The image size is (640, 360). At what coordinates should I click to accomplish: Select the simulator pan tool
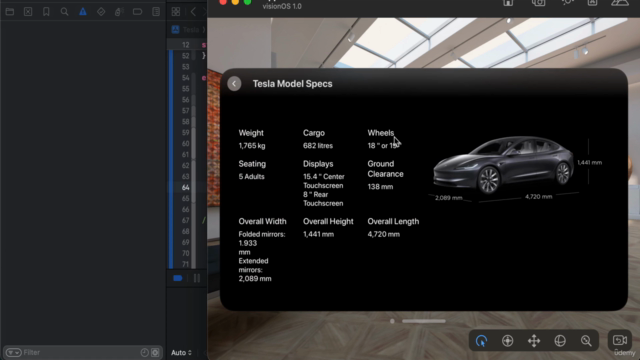(534, 340)
